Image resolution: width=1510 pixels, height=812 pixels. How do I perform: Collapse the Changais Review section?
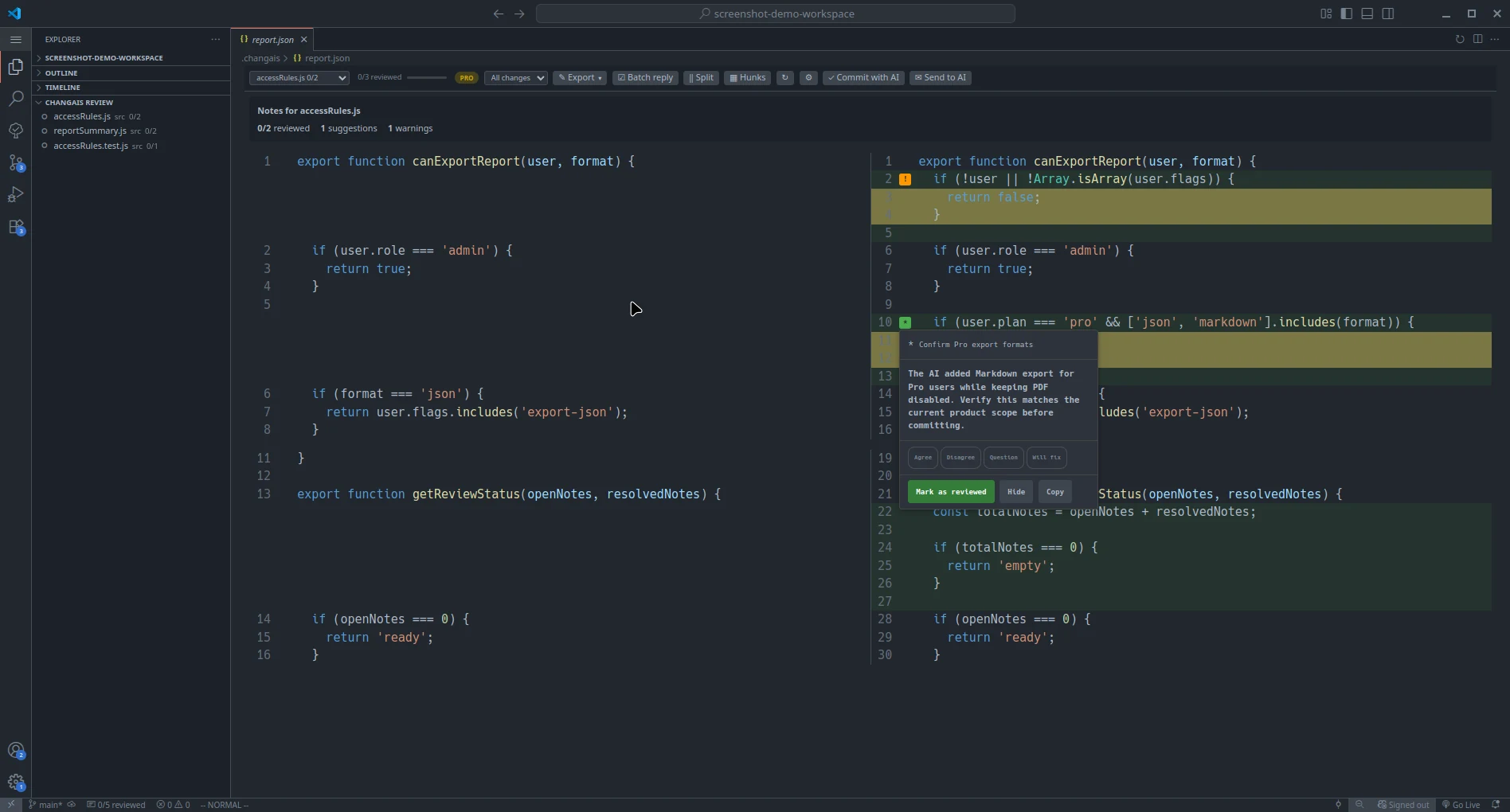131,103
